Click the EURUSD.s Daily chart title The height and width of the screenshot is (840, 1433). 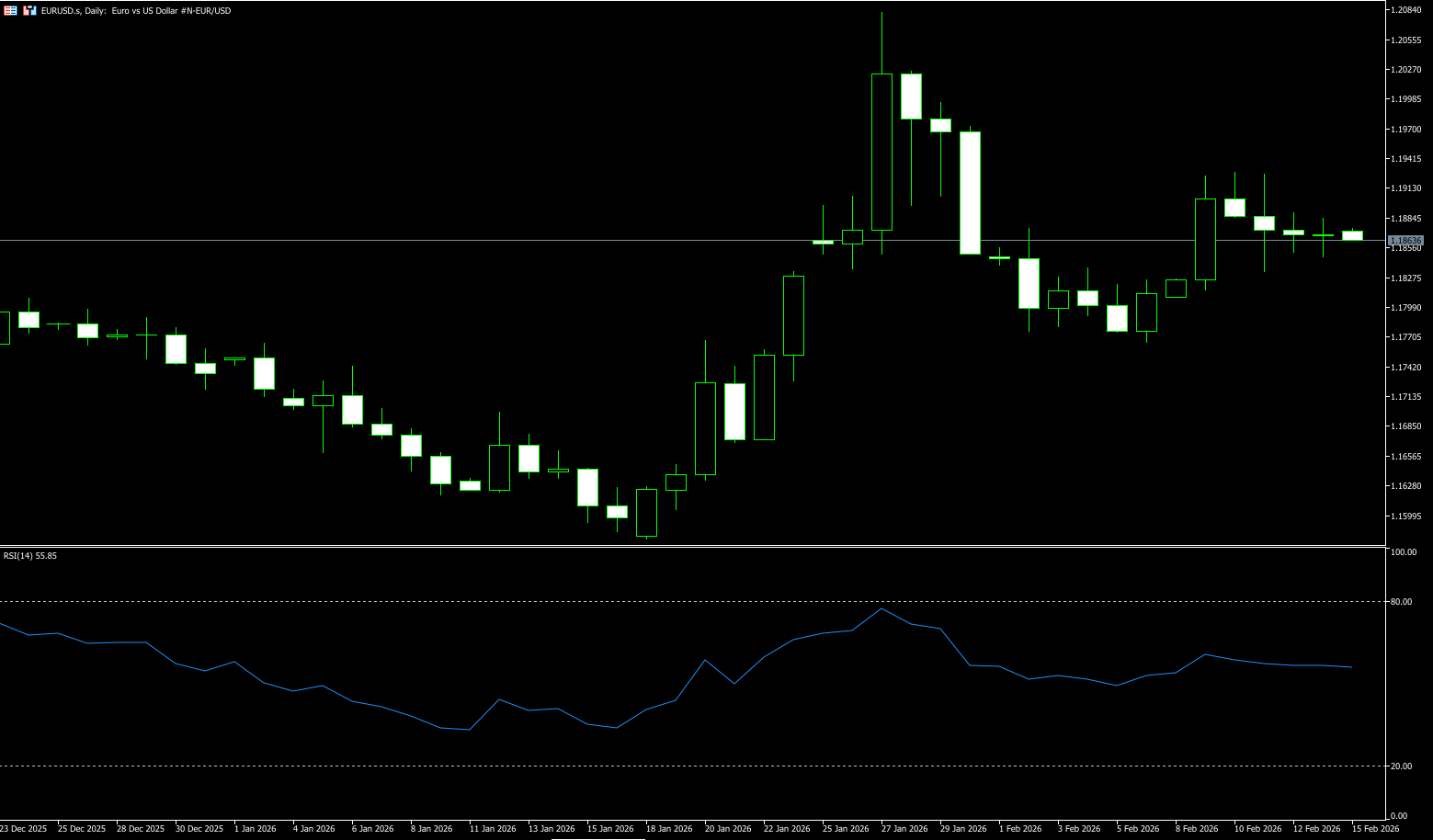(x=136, y=11)
